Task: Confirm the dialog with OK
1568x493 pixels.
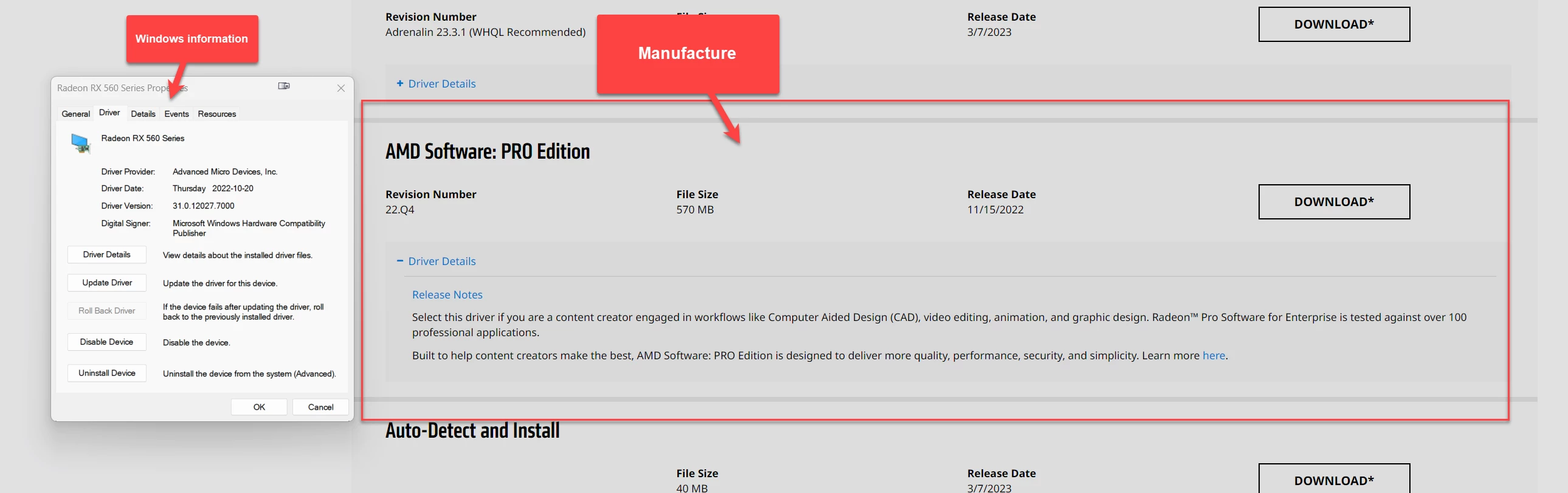Action: 258,407
